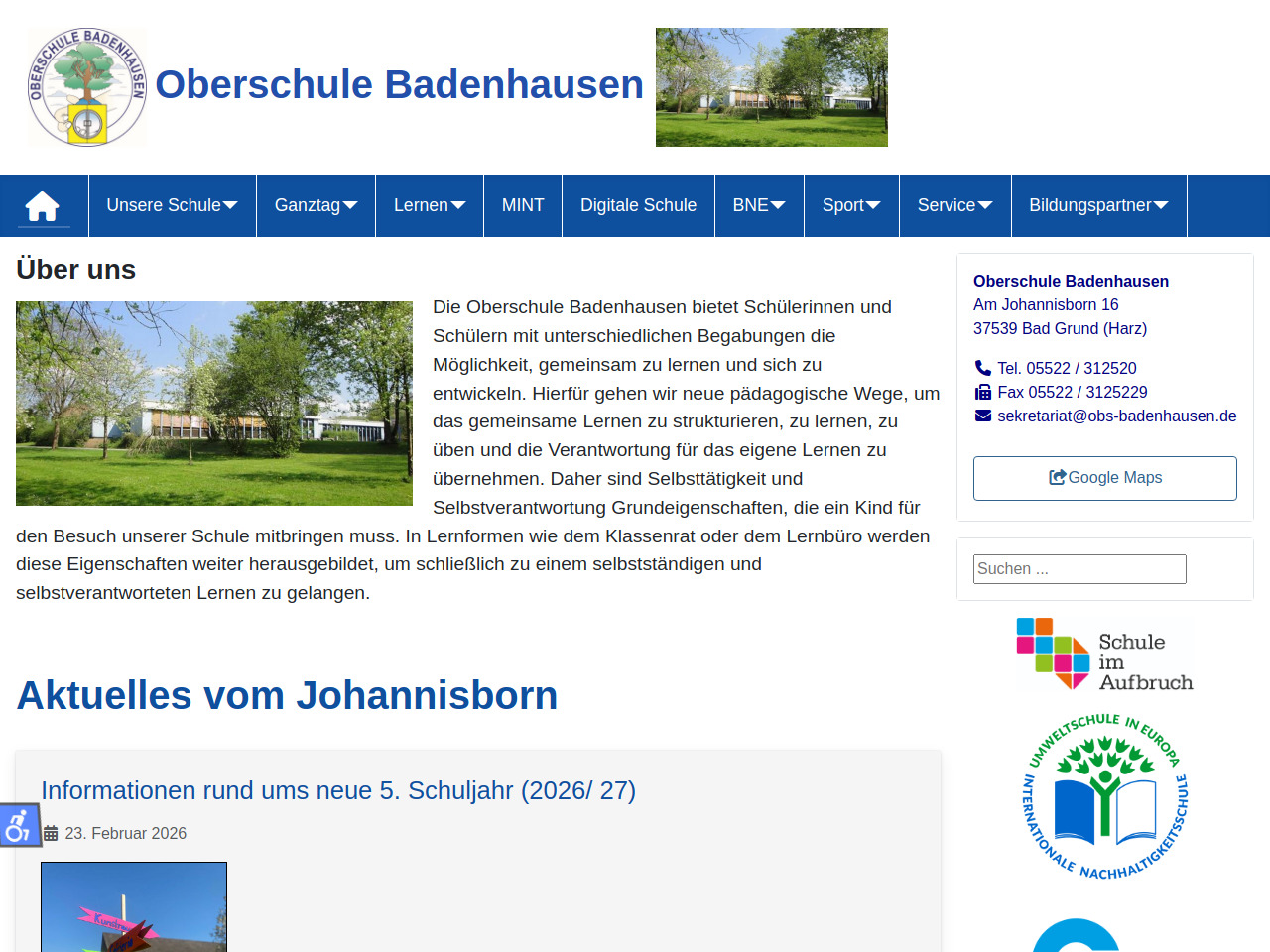This screenshot has width=1270, height=952.
Task: Expand the Ganztag dropdown menu
Action: [x=316, y=205]
